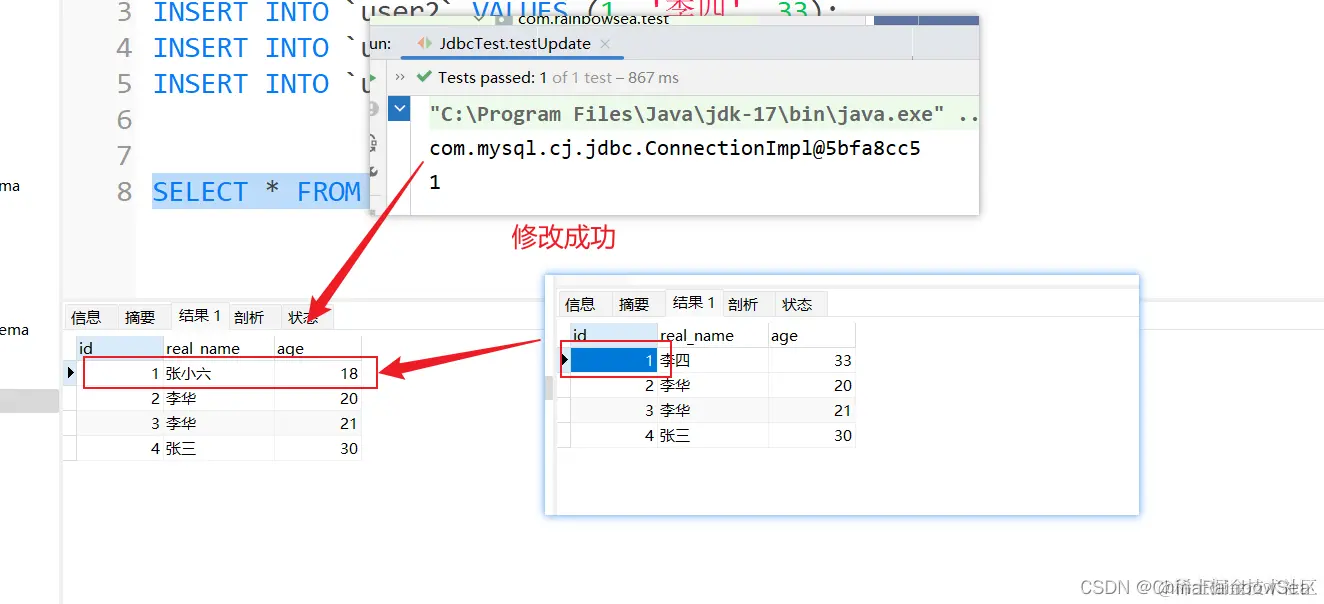Select the age cell showing 33
The image size is (1324, 604).
click(812, 360)
